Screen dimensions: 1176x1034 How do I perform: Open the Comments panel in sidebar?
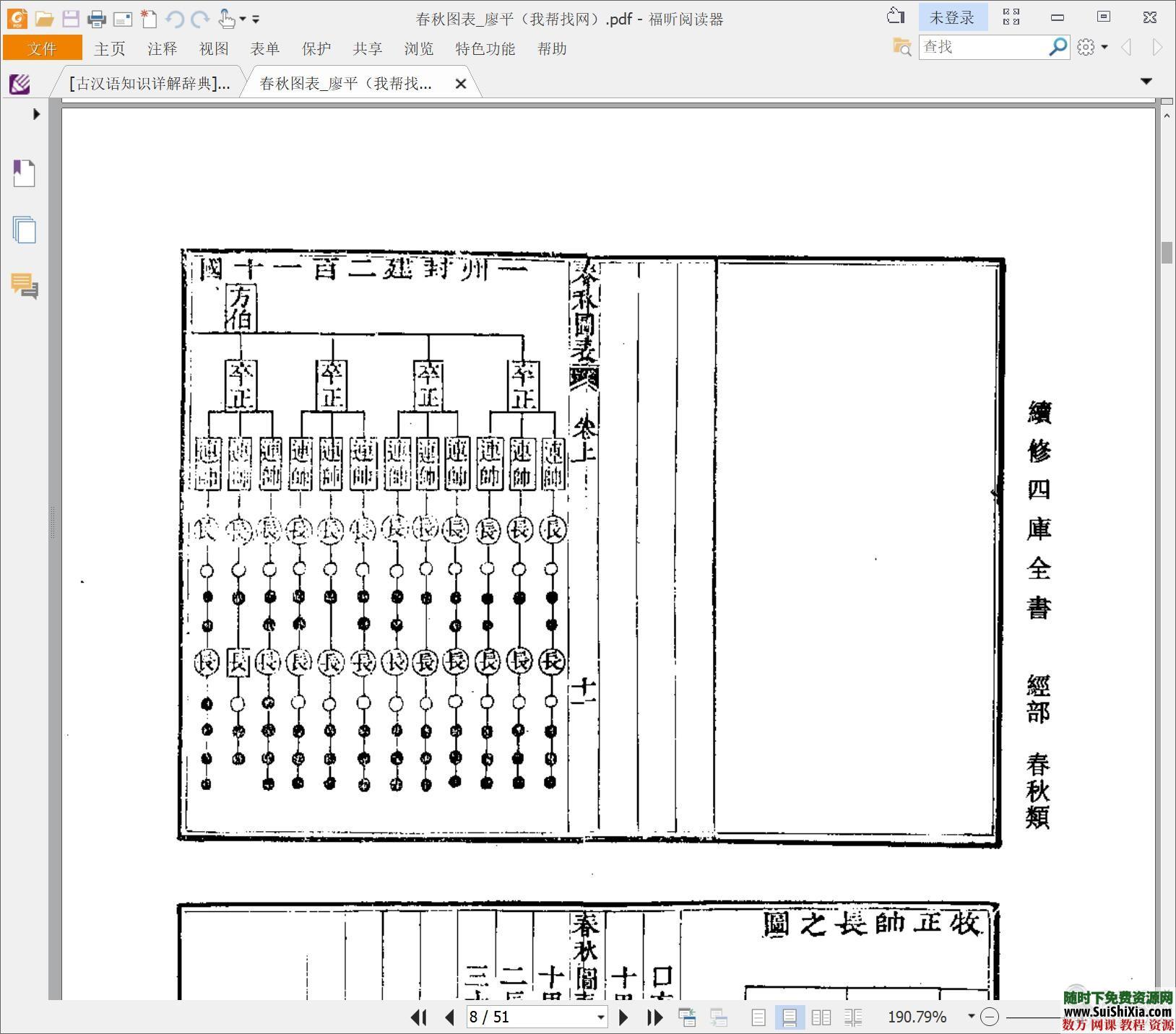pos(24,286)
